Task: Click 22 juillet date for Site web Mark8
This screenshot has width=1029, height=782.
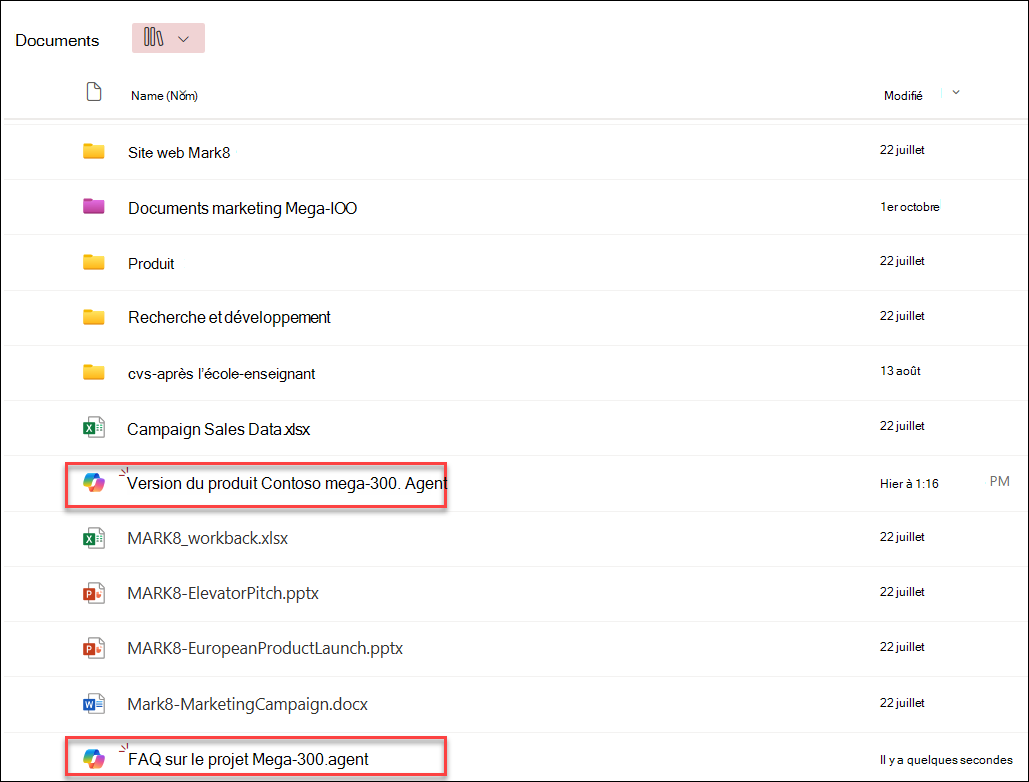Action: click(902, 150)
